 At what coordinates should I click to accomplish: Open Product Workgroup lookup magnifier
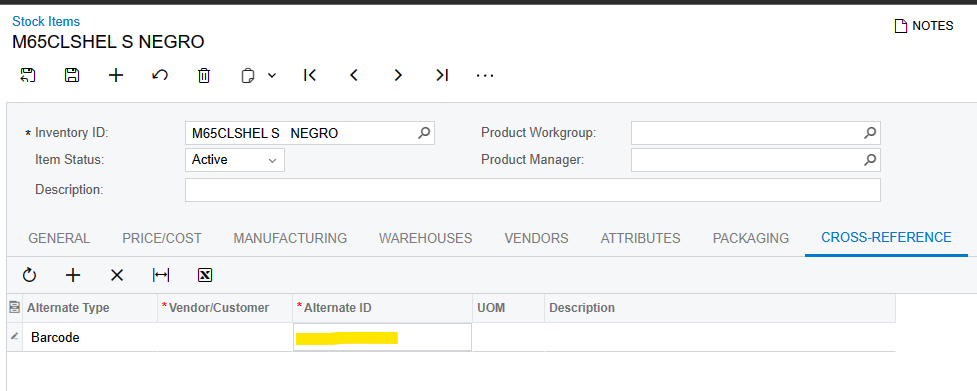click(x=870, y=133)
